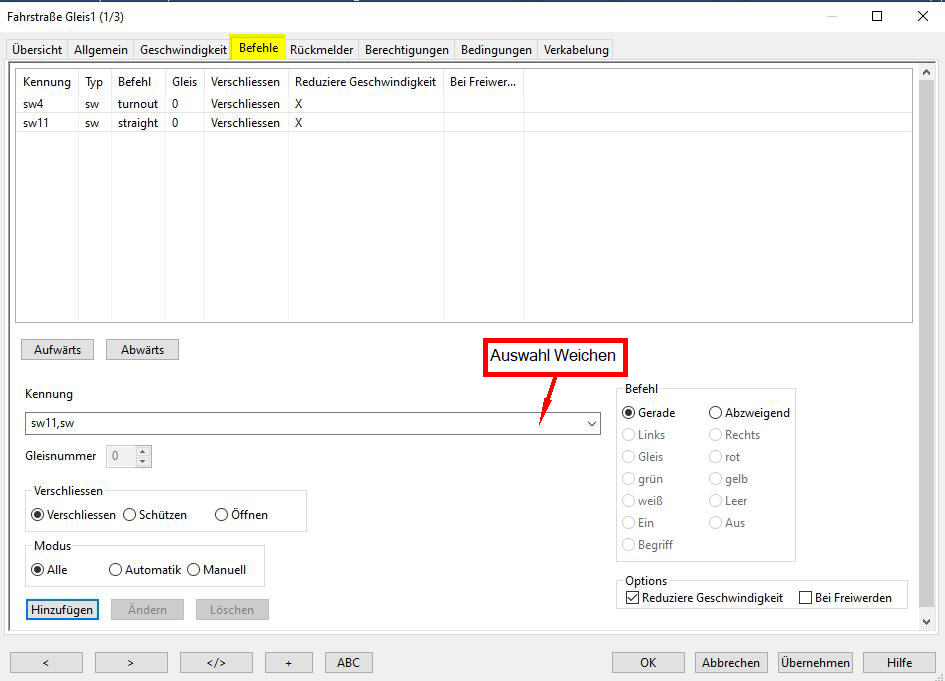The width and height of the screenshot is (945, 681).
Task: Click the next route '>' button
Action: [131, 662]
